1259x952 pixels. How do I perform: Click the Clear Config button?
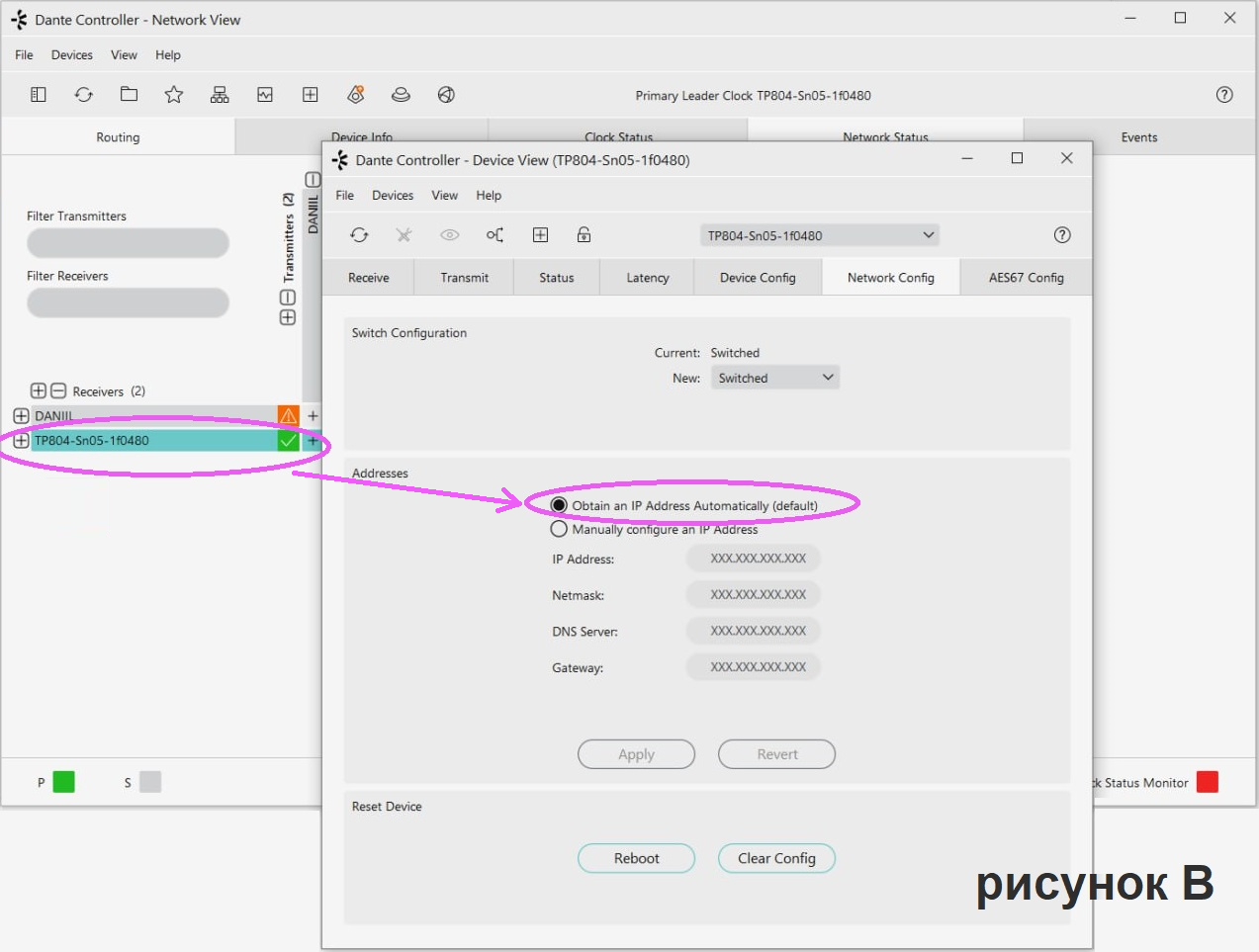776,858
